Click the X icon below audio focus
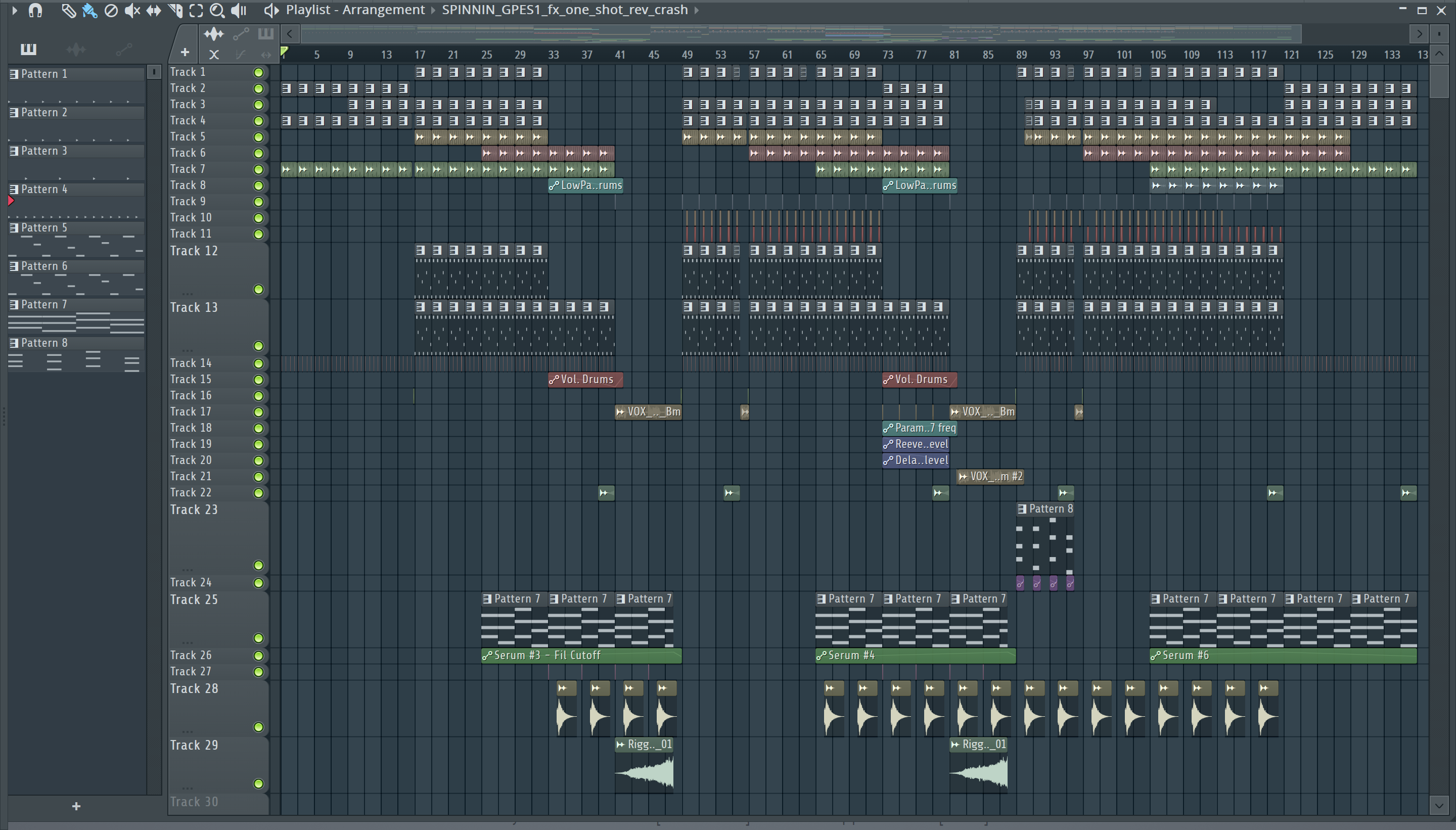This screenshot has height=830, width=1456. [214, 55]
